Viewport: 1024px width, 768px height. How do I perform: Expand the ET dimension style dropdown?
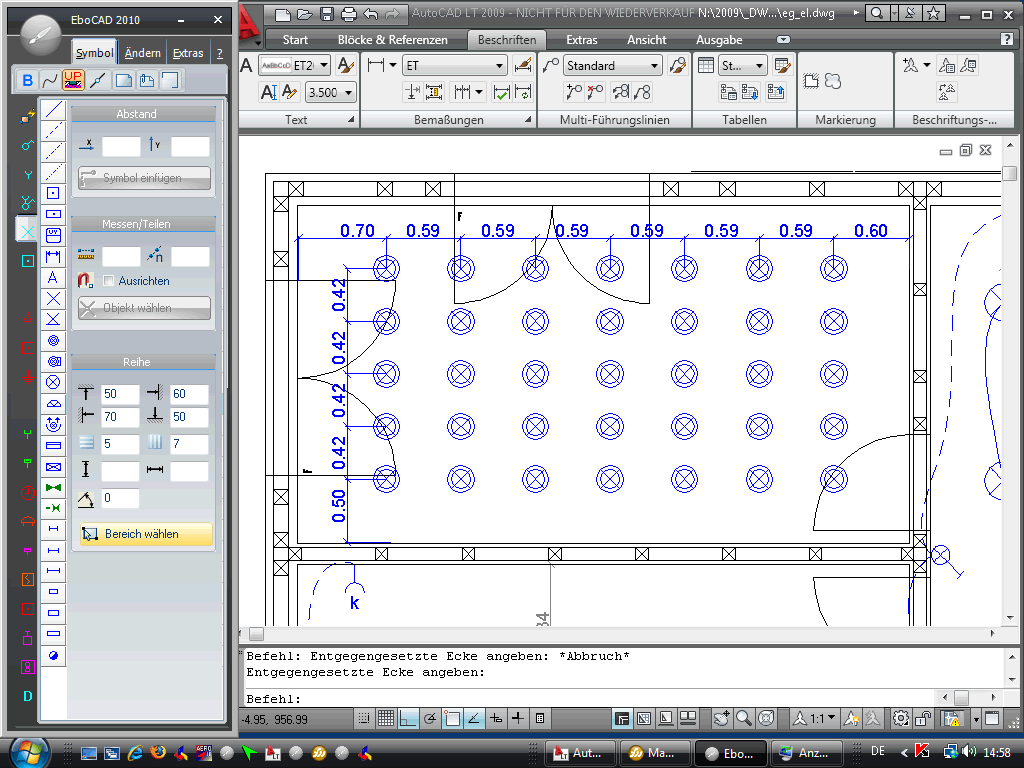click(456, 65)
